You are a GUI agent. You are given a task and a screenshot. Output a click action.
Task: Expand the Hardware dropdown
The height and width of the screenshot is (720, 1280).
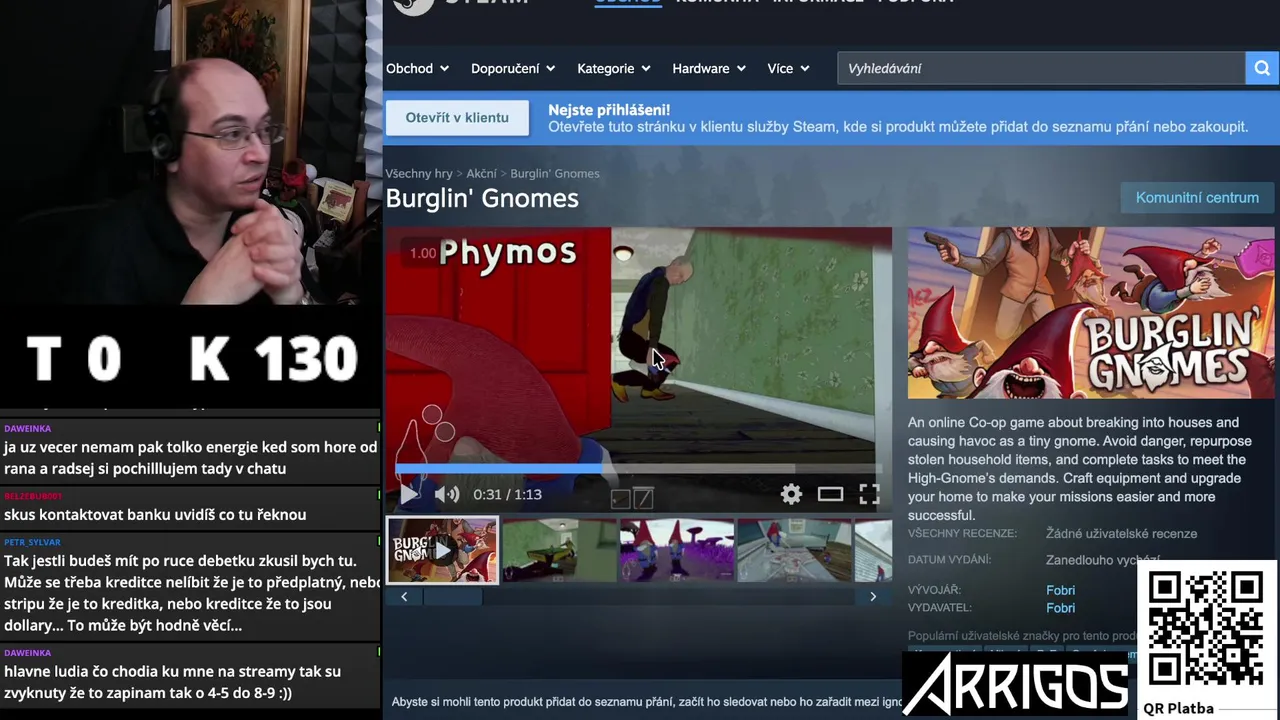click(x=709, y=68)
